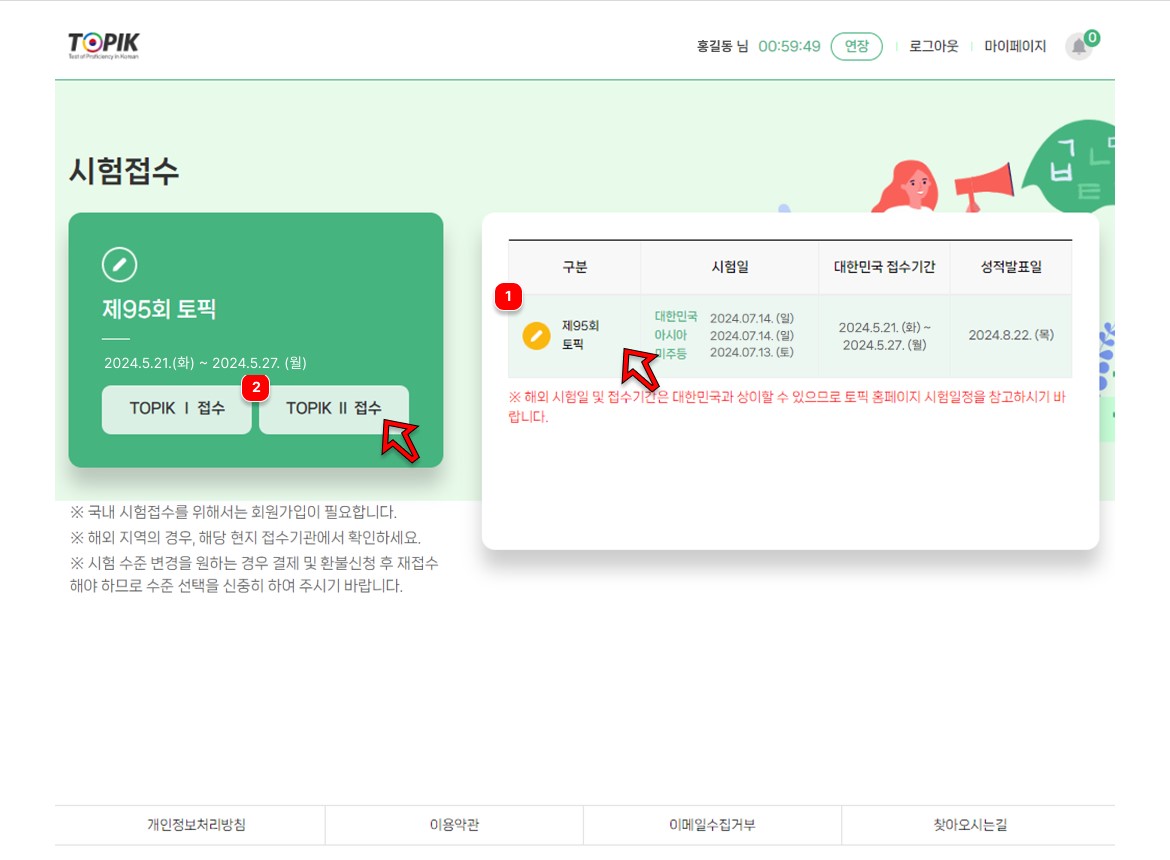Click the 대한민국 접수기간 column header
The width and height of the screenshot is (1170, 860).
pyautogui.click(x=884, y=267)
